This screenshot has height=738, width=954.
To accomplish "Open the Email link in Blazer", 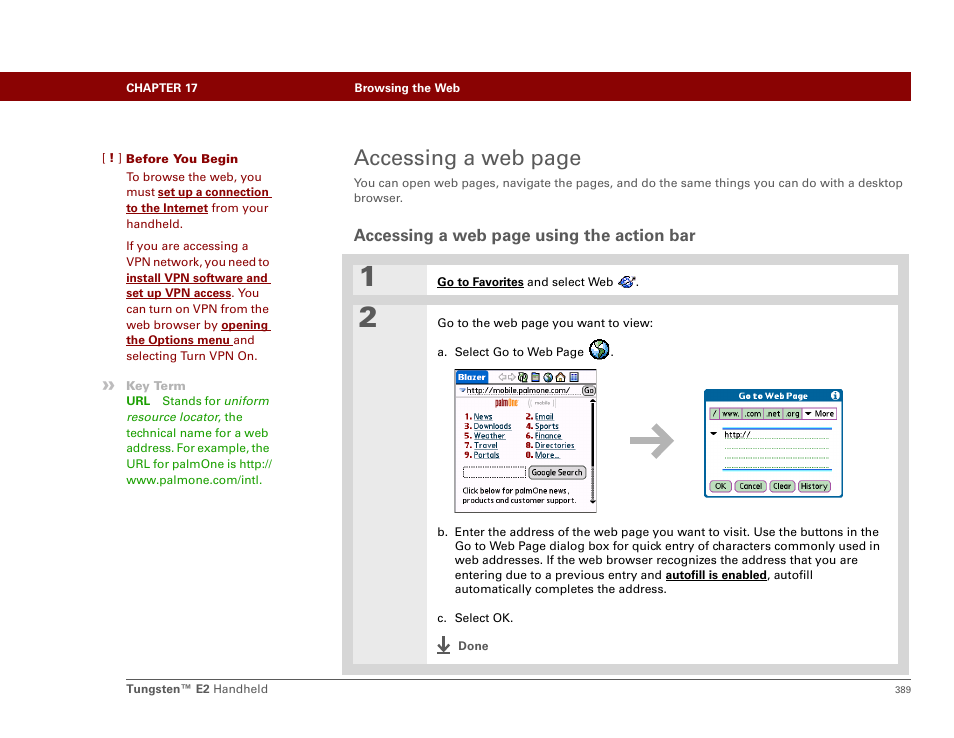I will (x=544, y=416).
